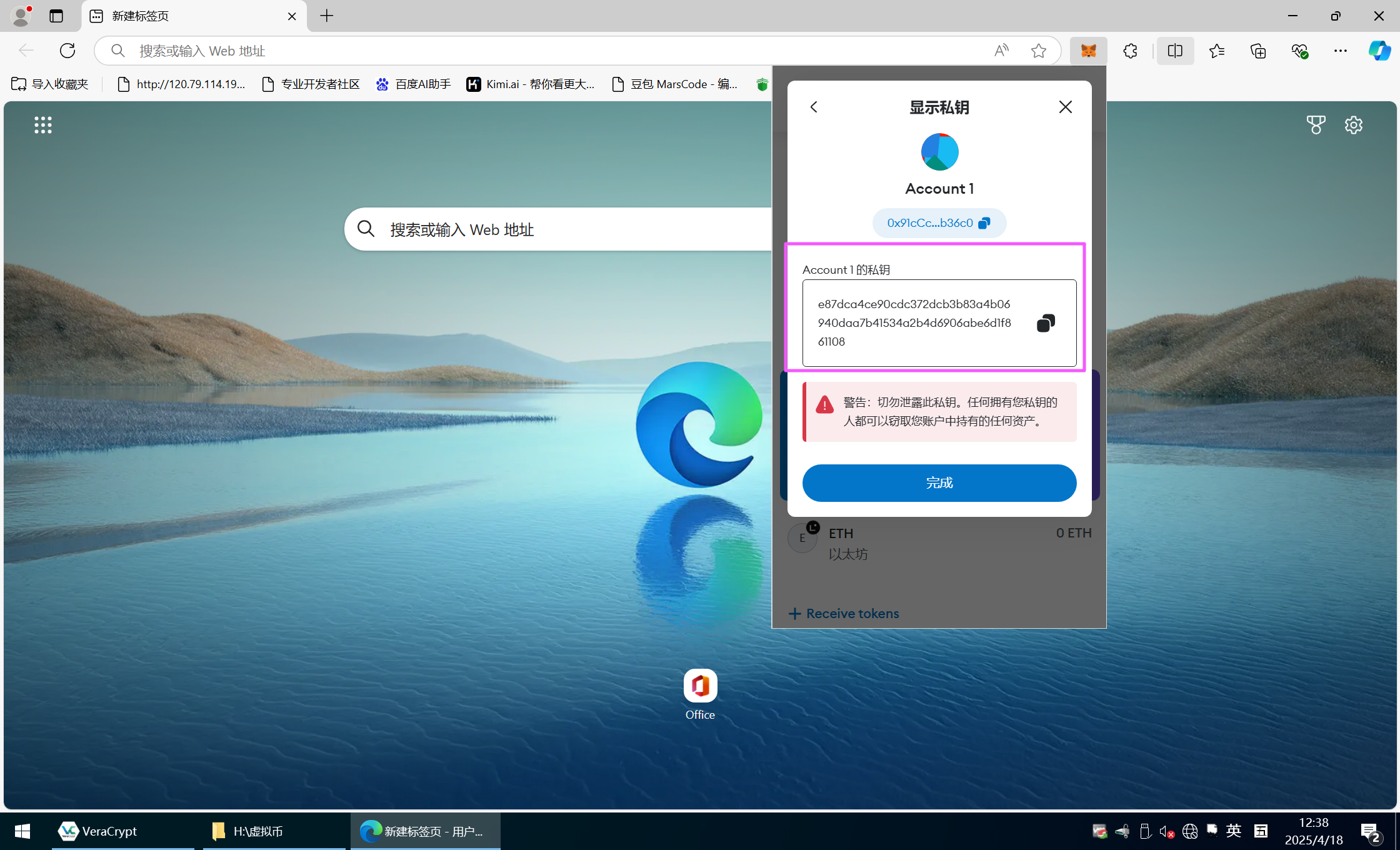Select the ETH 以太坊 token row

coord(939,542)
